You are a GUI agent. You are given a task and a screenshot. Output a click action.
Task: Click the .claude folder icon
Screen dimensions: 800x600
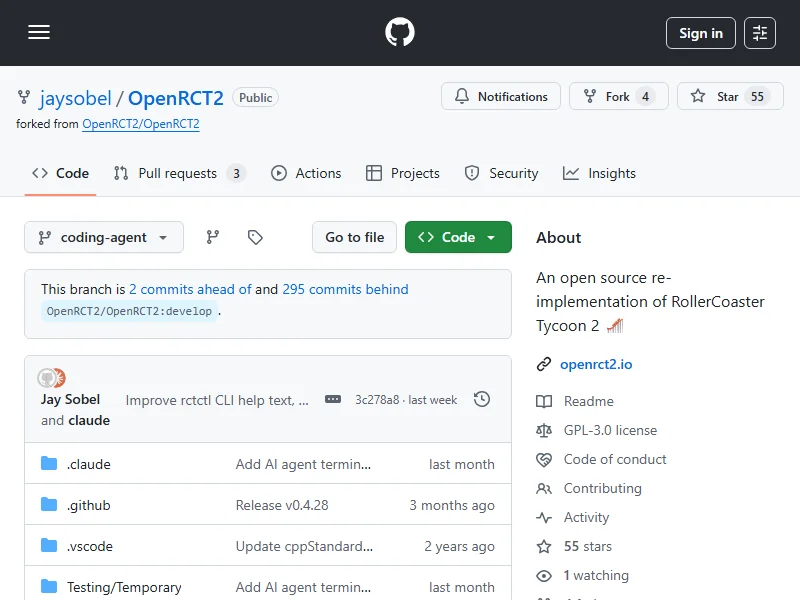point(49,464)
